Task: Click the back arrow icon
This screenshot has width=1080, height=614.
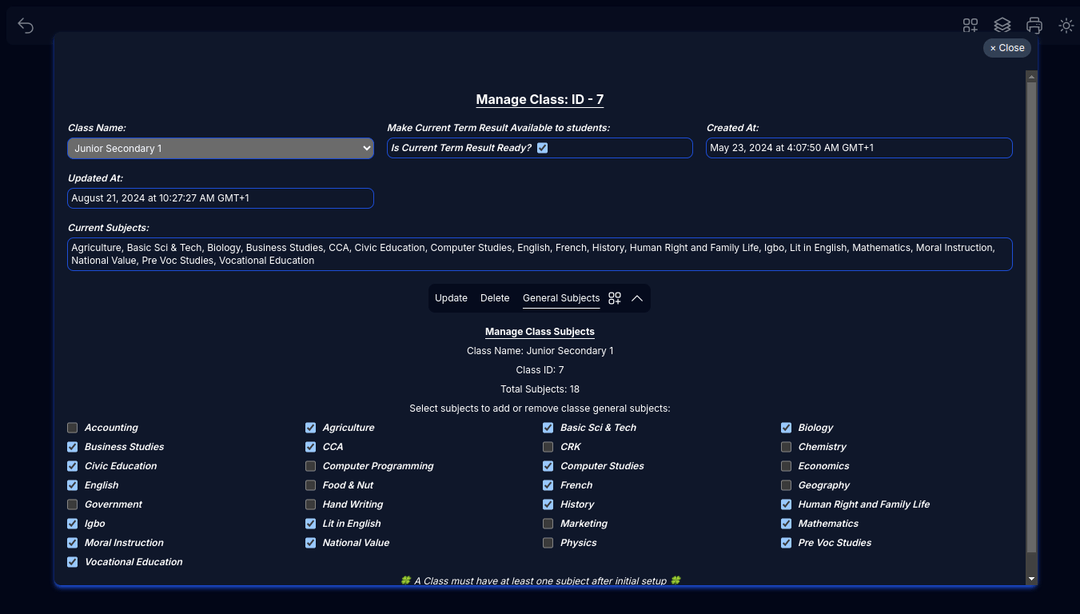Action: tap(26, 26)
